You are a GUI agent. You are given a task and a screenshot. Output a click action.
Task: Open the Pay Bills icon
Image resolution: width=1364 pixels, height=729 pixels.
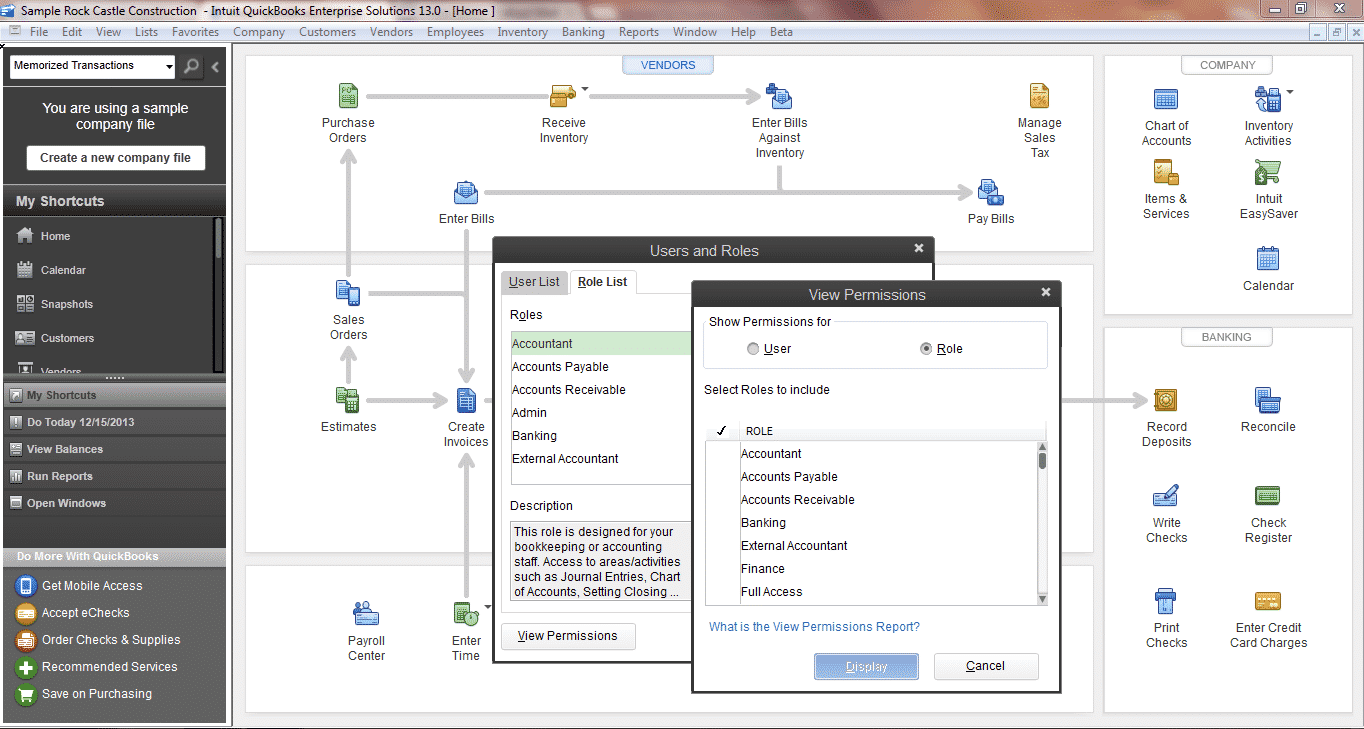(990, 192)
